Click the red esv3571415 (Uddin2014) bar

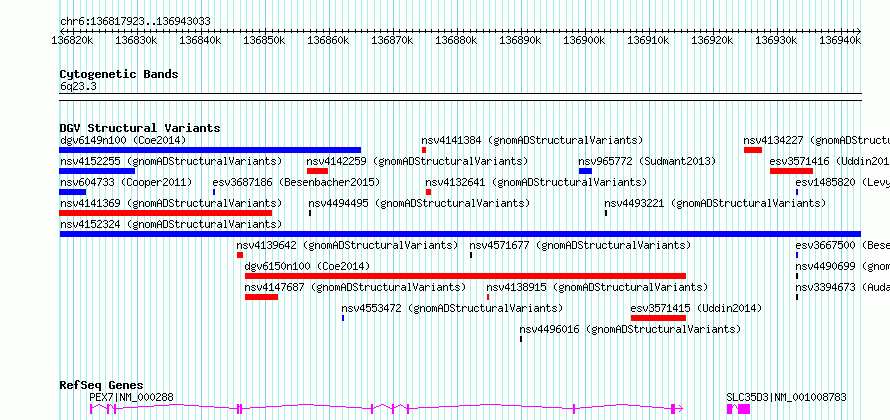click(658, 318)
